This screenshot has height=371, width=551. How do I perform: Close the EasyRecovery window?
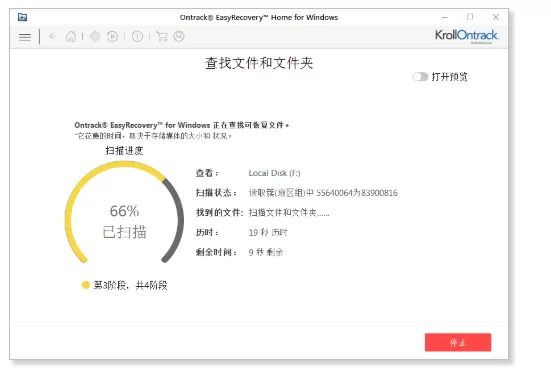[496, 17]
